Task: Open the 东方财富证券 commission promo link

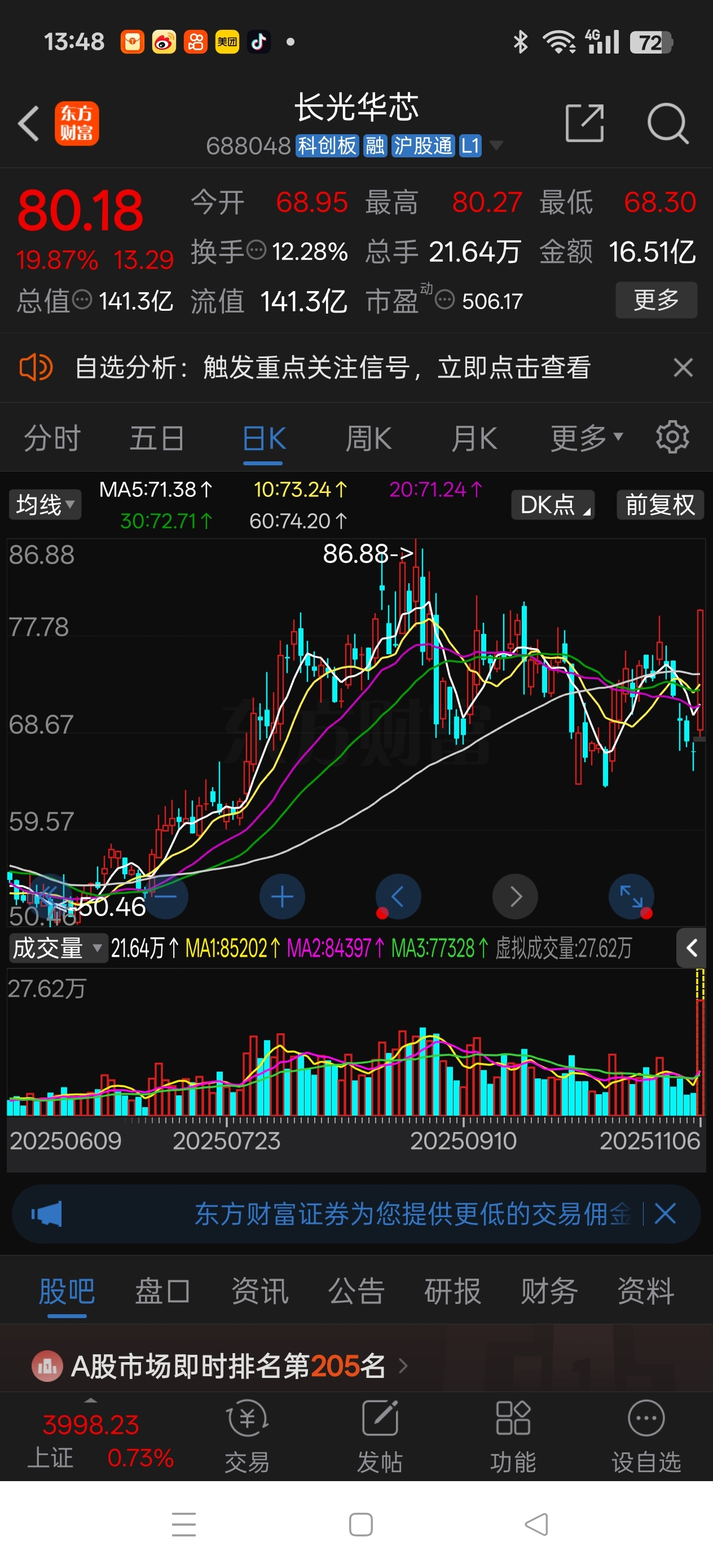Action: tap(412, 1214)
